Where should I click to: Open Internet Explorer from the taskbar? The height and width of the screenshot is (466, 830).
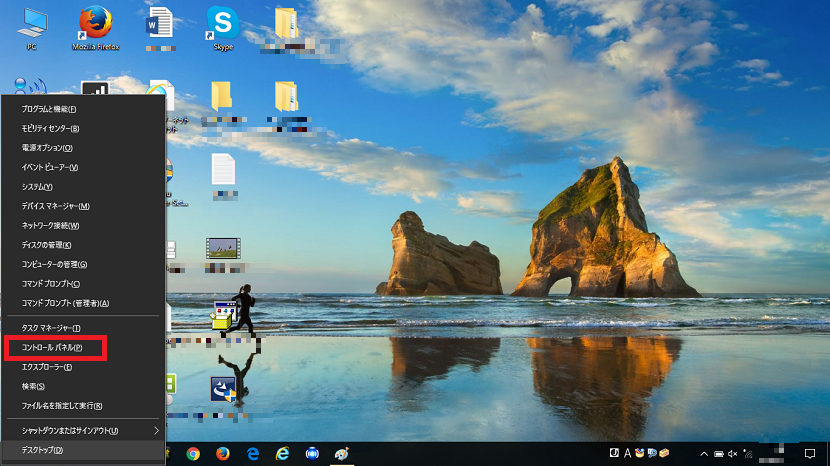click(283, 454)
